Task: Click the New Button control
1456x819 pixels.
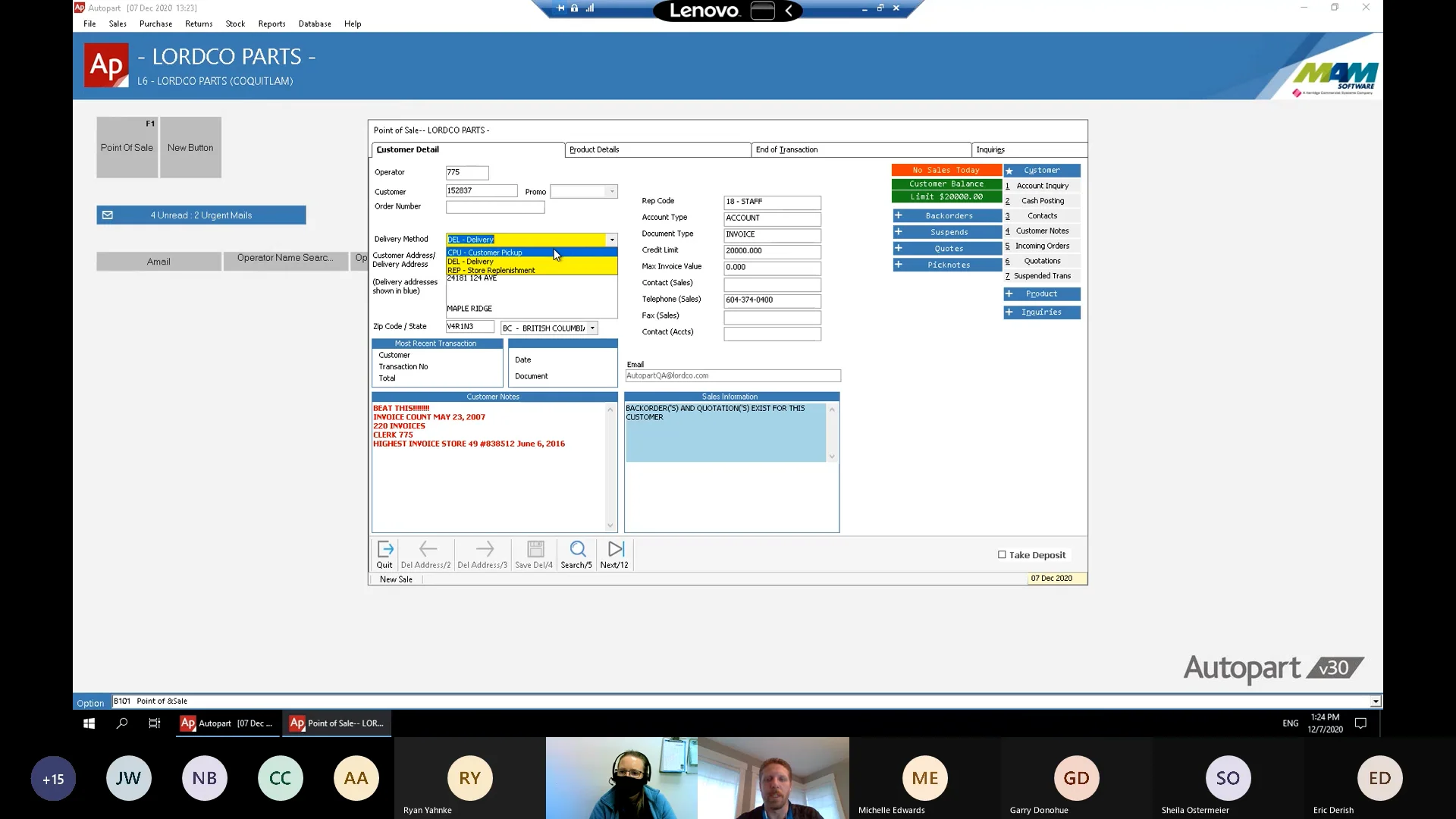Action: (190, 147)
